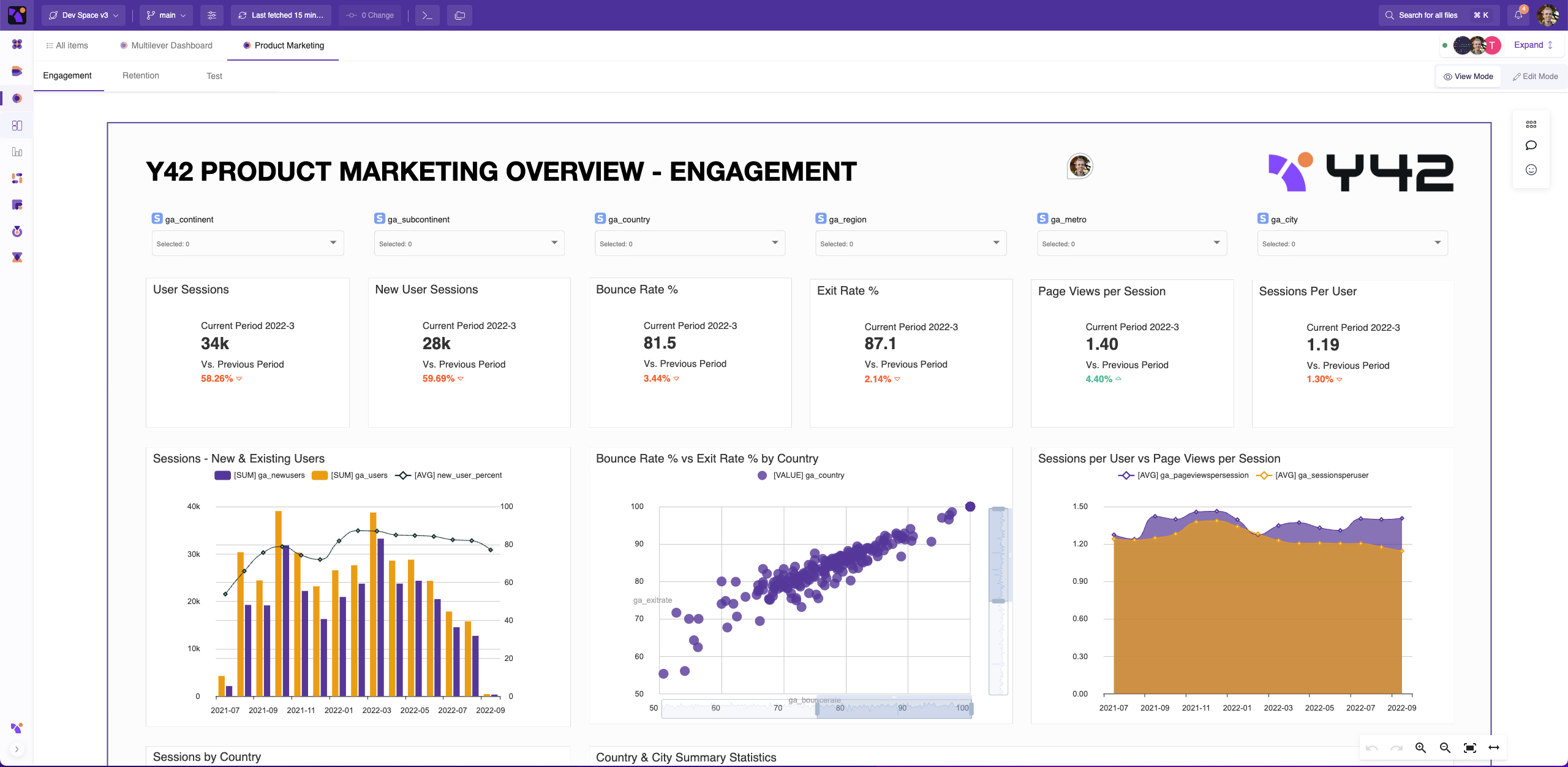Switch to Edit Mode
Viewport: 1568px width, 767px height.
click(x=1535, y=77)
